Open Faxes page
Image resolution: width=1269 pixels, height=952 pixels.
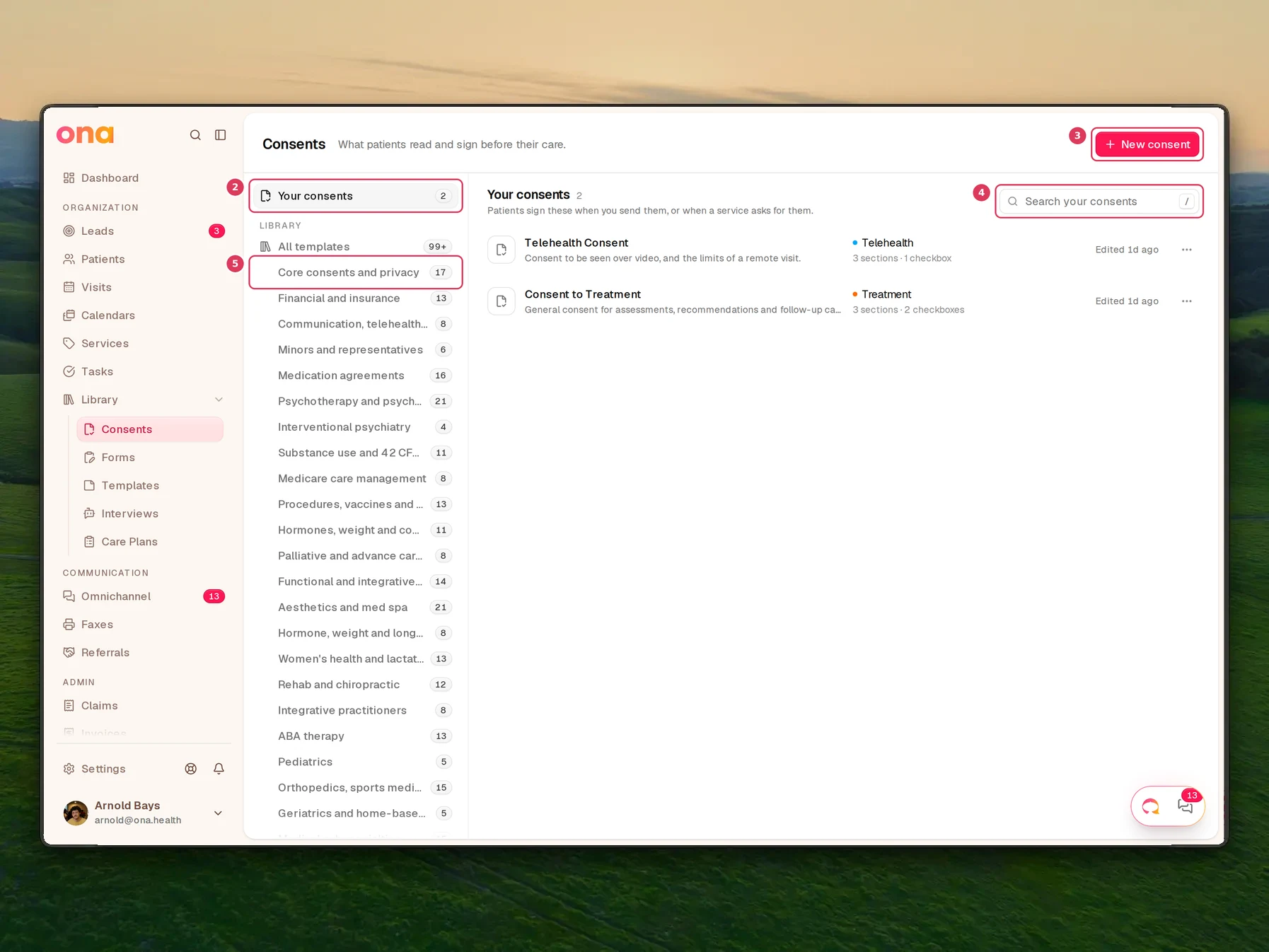point(144,625)
